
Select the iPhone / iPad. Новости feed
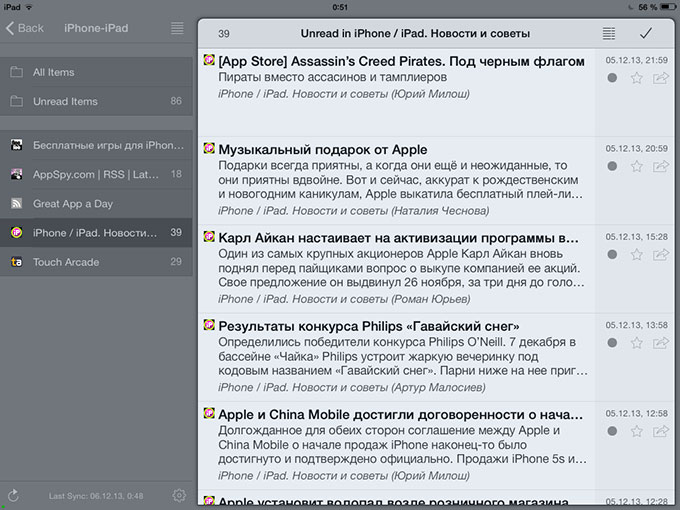[96, 233]
